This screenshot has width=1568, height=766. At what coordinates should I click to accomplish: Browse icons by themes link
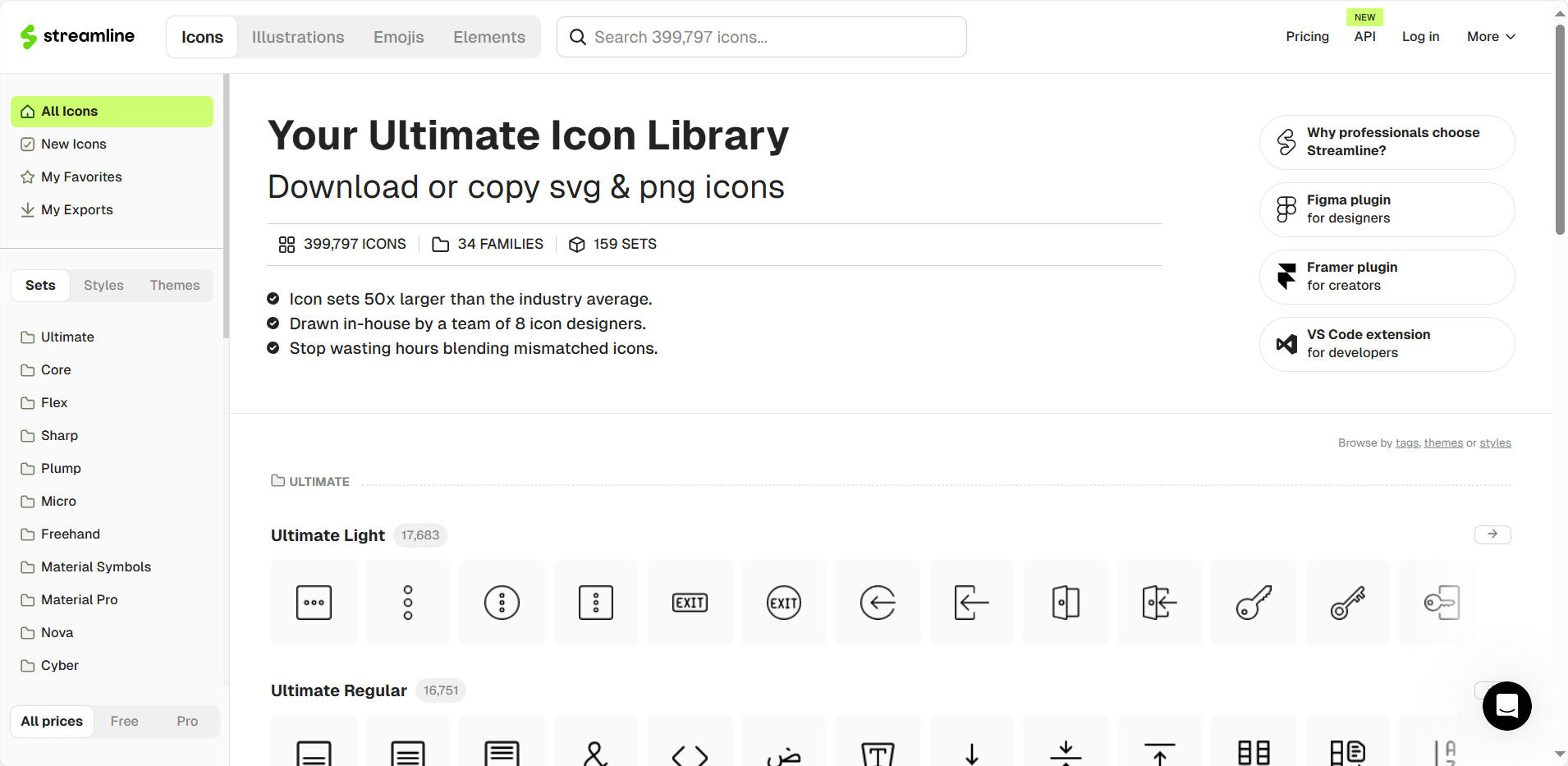coord(1443,443)
